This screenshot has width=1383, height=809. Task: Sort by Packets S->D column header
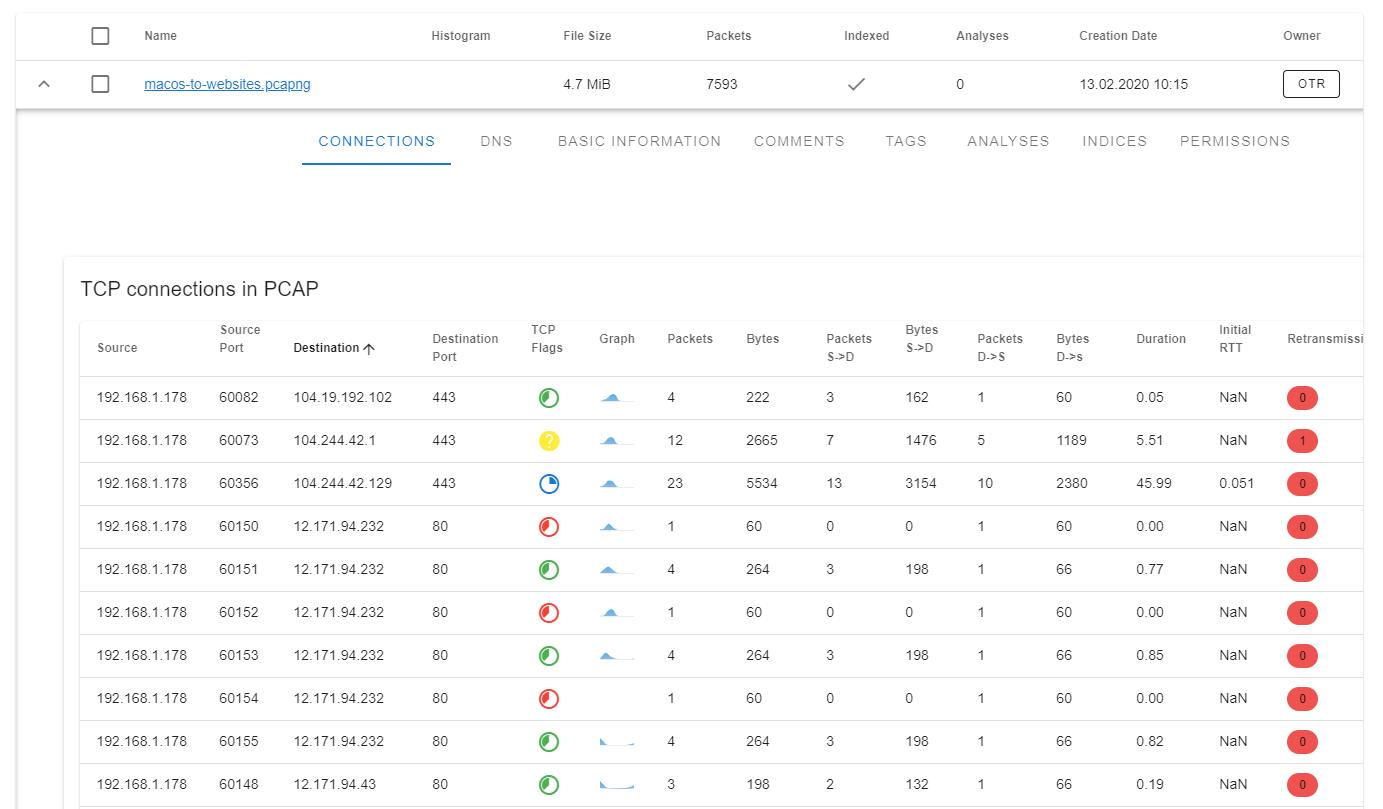849,348
